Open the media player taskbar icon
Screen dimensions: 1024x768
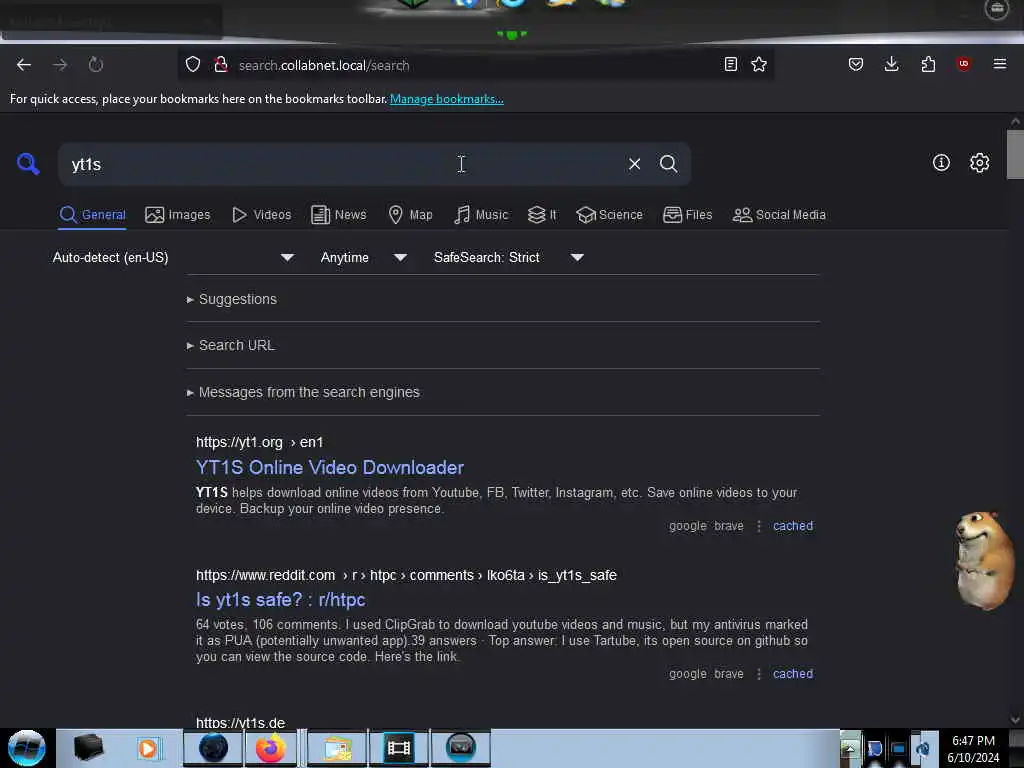click(148, 748)
